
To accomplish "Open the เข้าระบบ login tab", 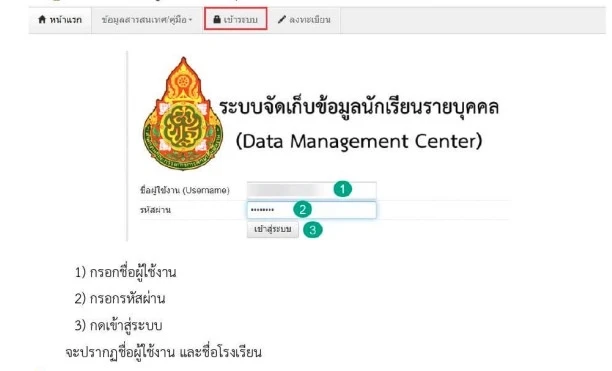I will (x=235, y=19).
